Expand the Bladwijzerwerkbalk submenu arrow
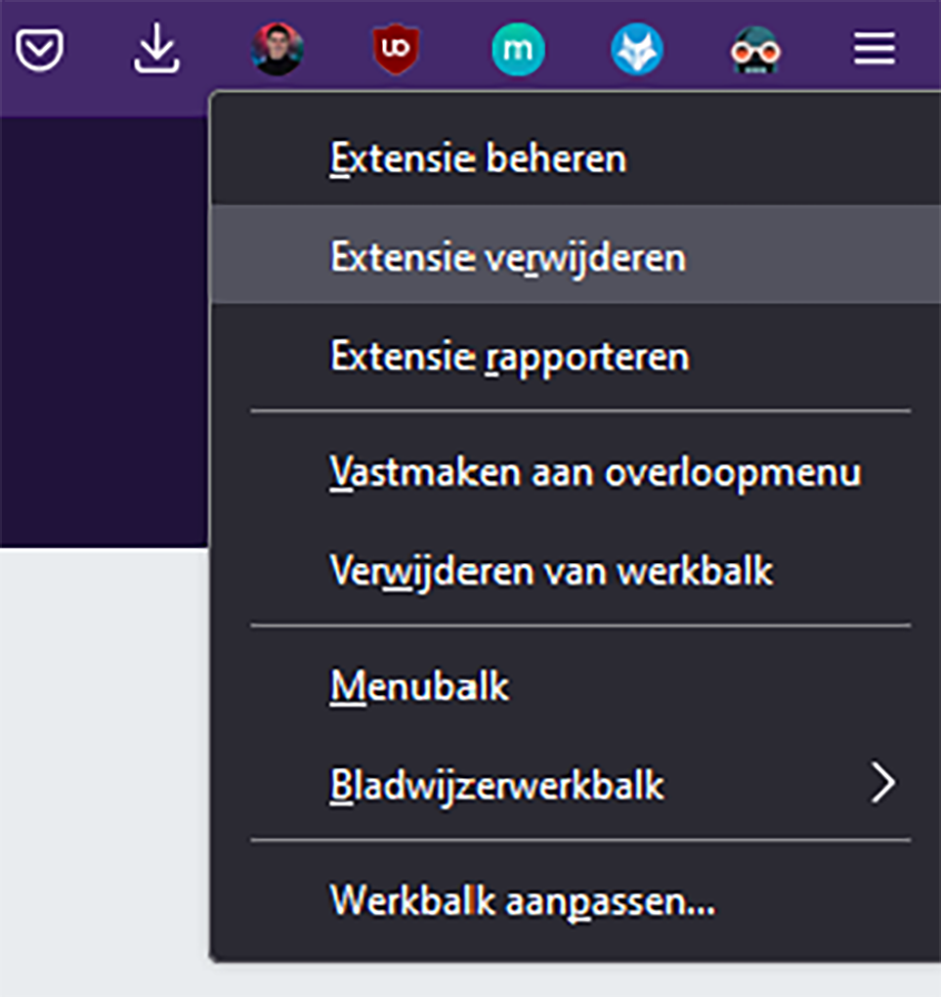 click(883, 783)
